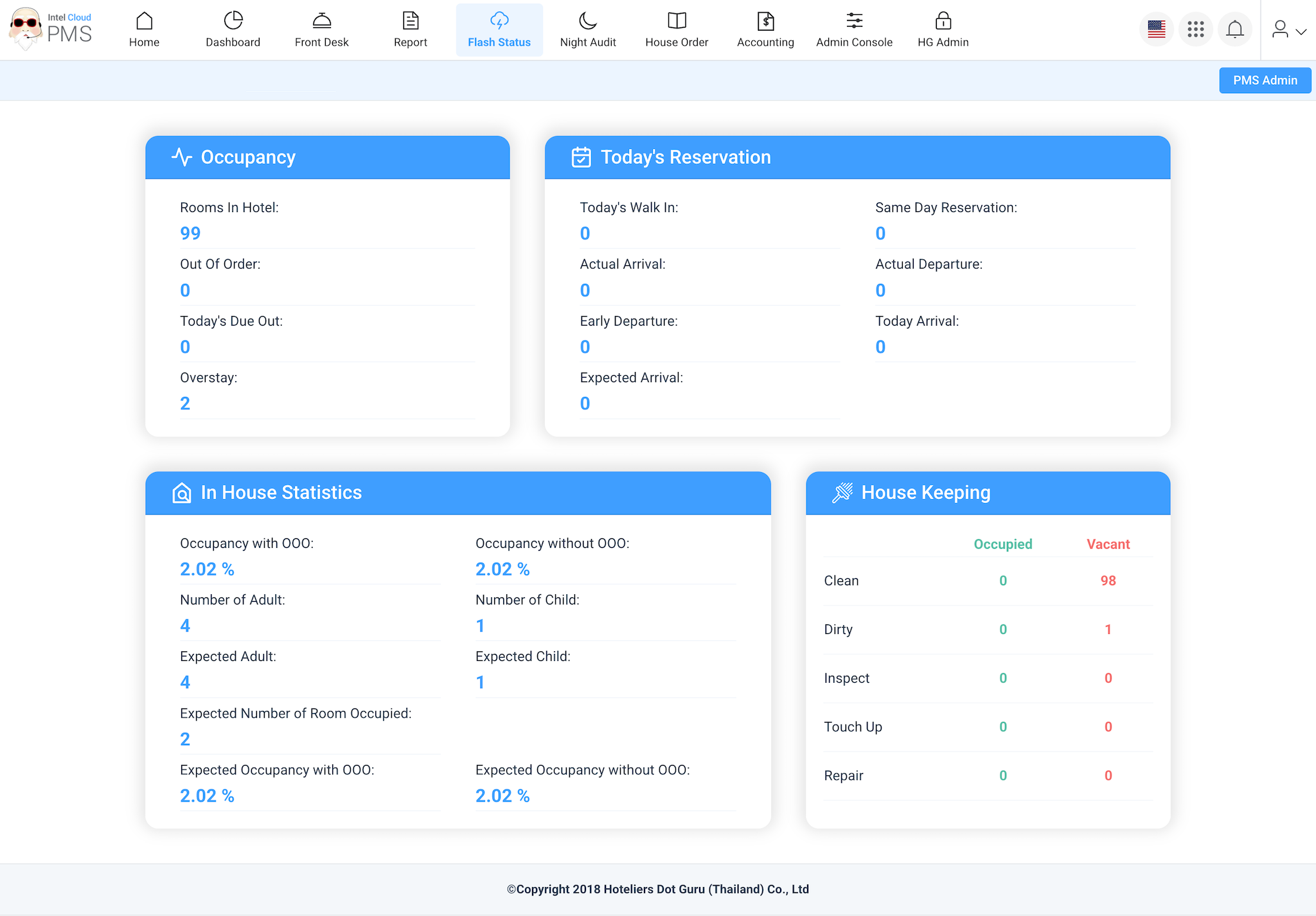
Task: Go to Front Desk bell icon
Action: tap(321, 21)
